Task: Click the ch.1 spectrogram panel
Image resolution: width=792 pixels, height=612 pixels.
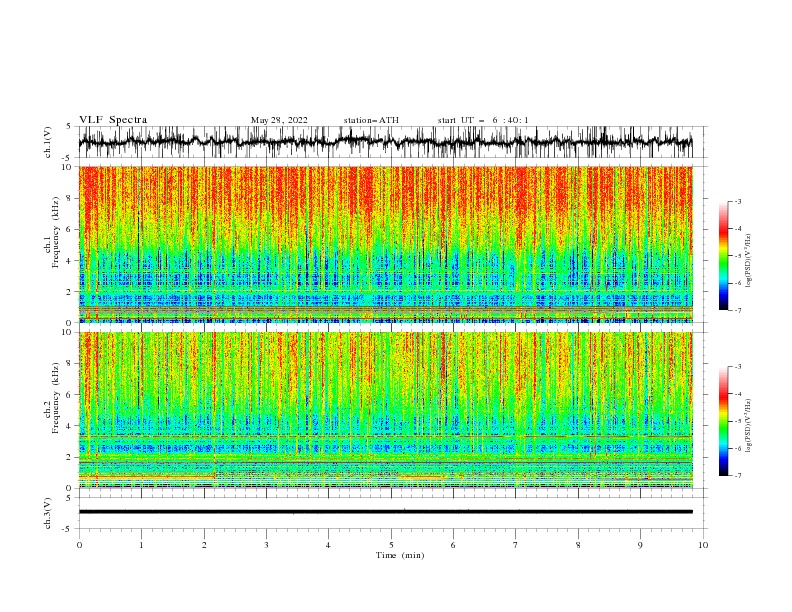Action: pos(386,244)
